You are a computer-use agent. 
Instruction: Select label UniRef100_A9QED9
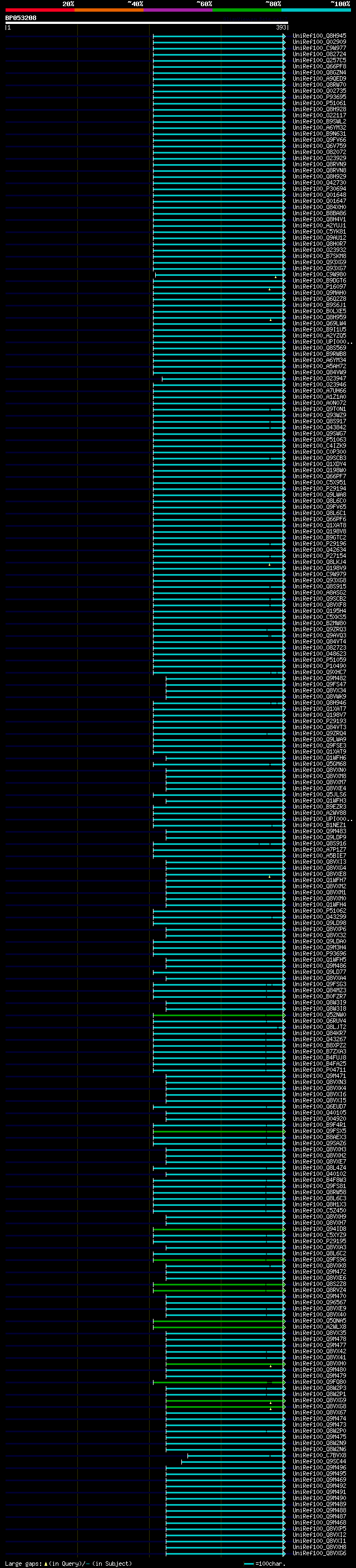pyautogui.click(x=319, y=78)
